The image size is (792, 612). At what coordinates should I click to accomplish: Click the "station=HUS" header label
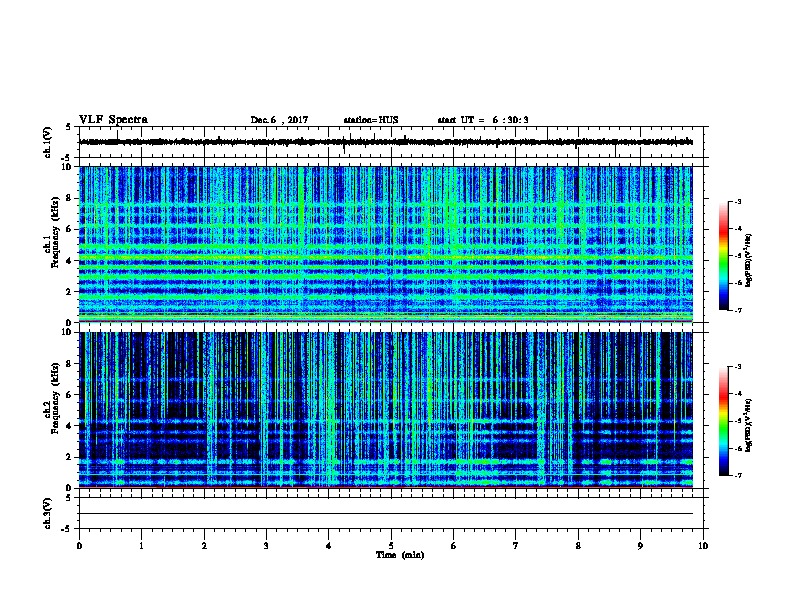tap(371, 120)
